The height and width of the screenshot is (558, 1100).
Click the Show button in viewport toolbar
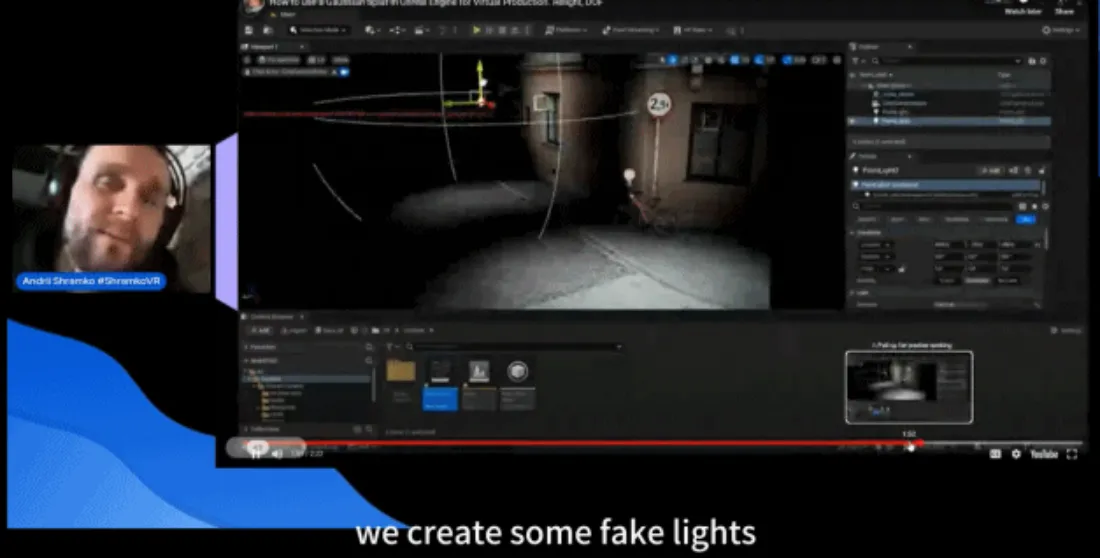pos(340,60)
